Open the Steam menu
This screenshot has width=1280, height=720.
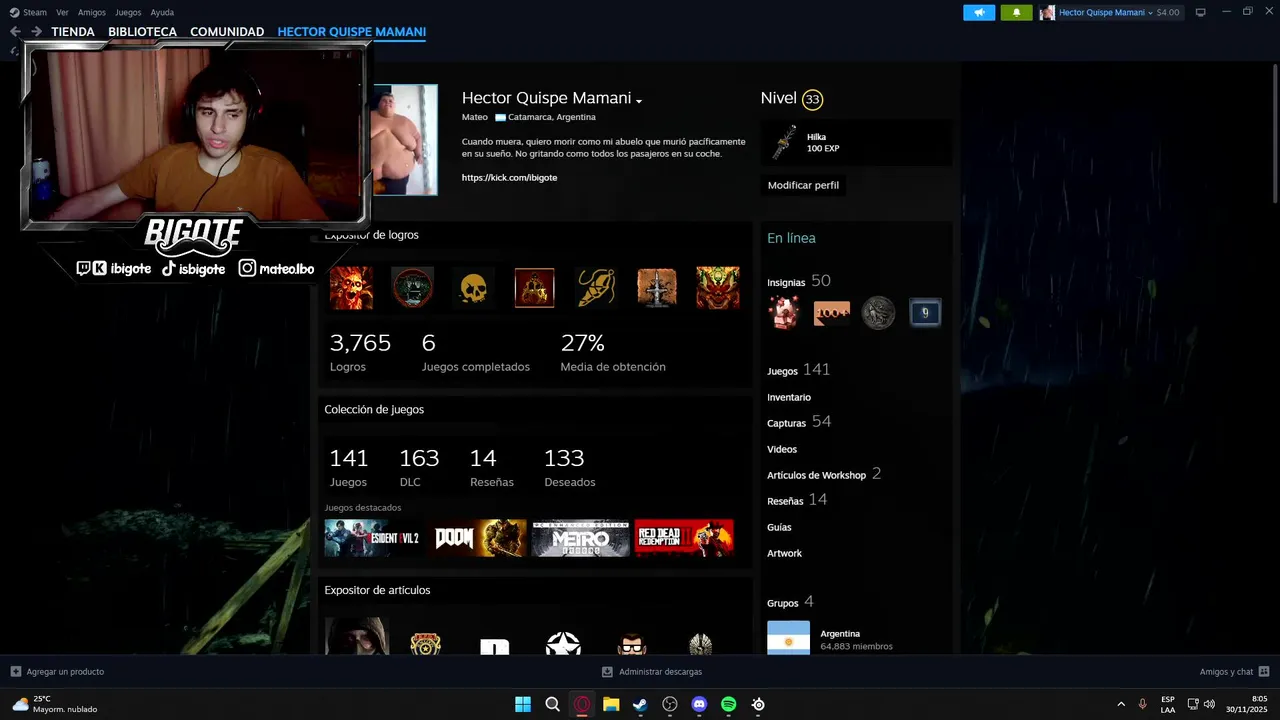tap(29, 12)
